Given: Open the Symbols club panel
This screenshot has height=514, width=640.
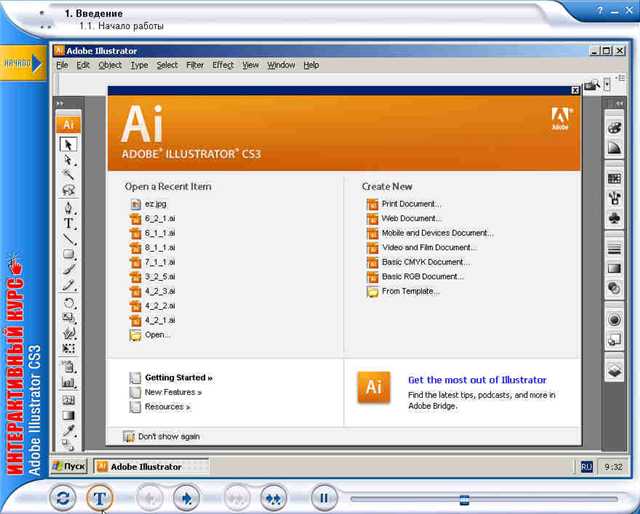Looking at the screenshot, I should click(x=614, y=218).
